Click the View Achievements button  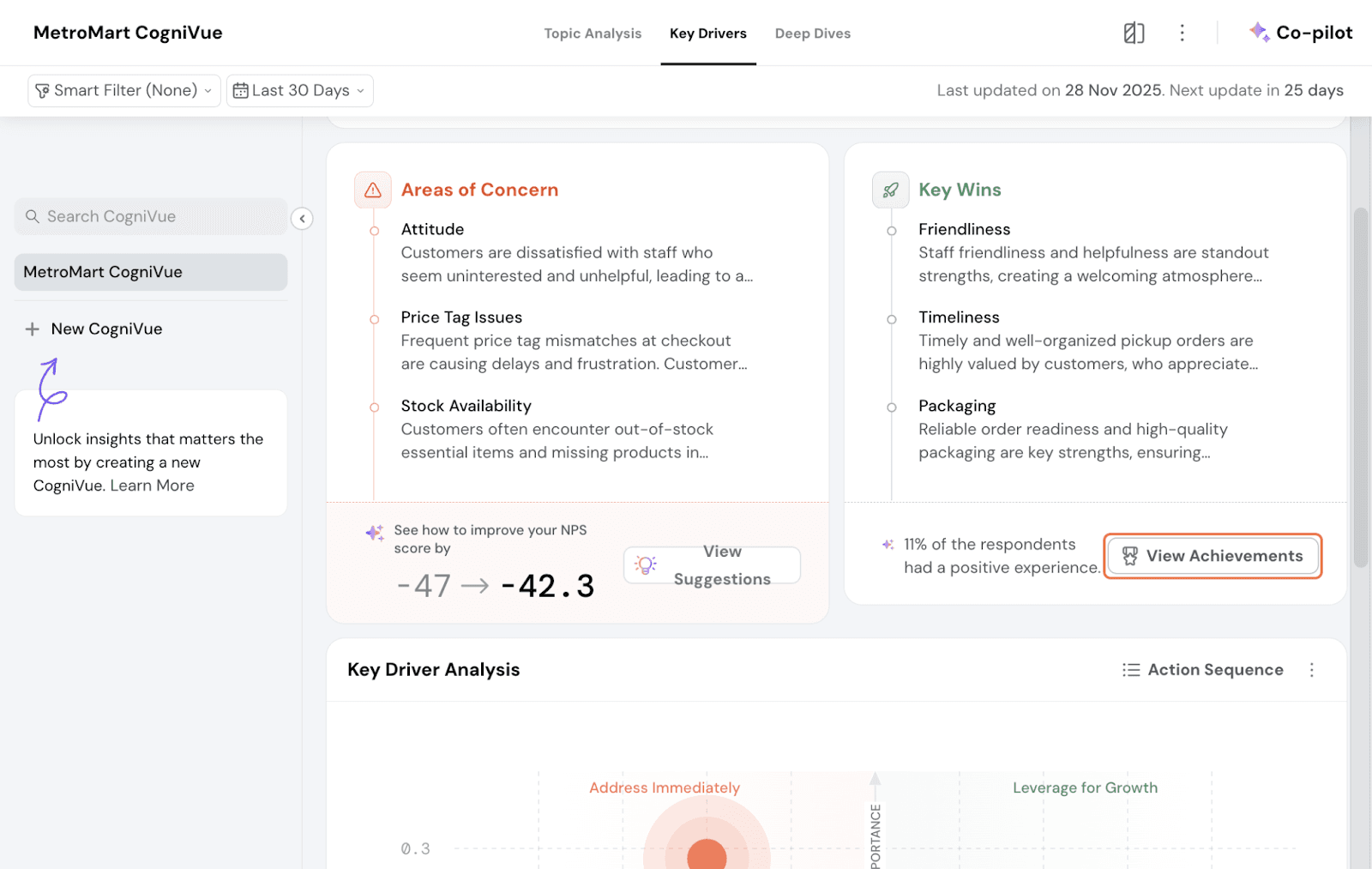click(1213, 556)
